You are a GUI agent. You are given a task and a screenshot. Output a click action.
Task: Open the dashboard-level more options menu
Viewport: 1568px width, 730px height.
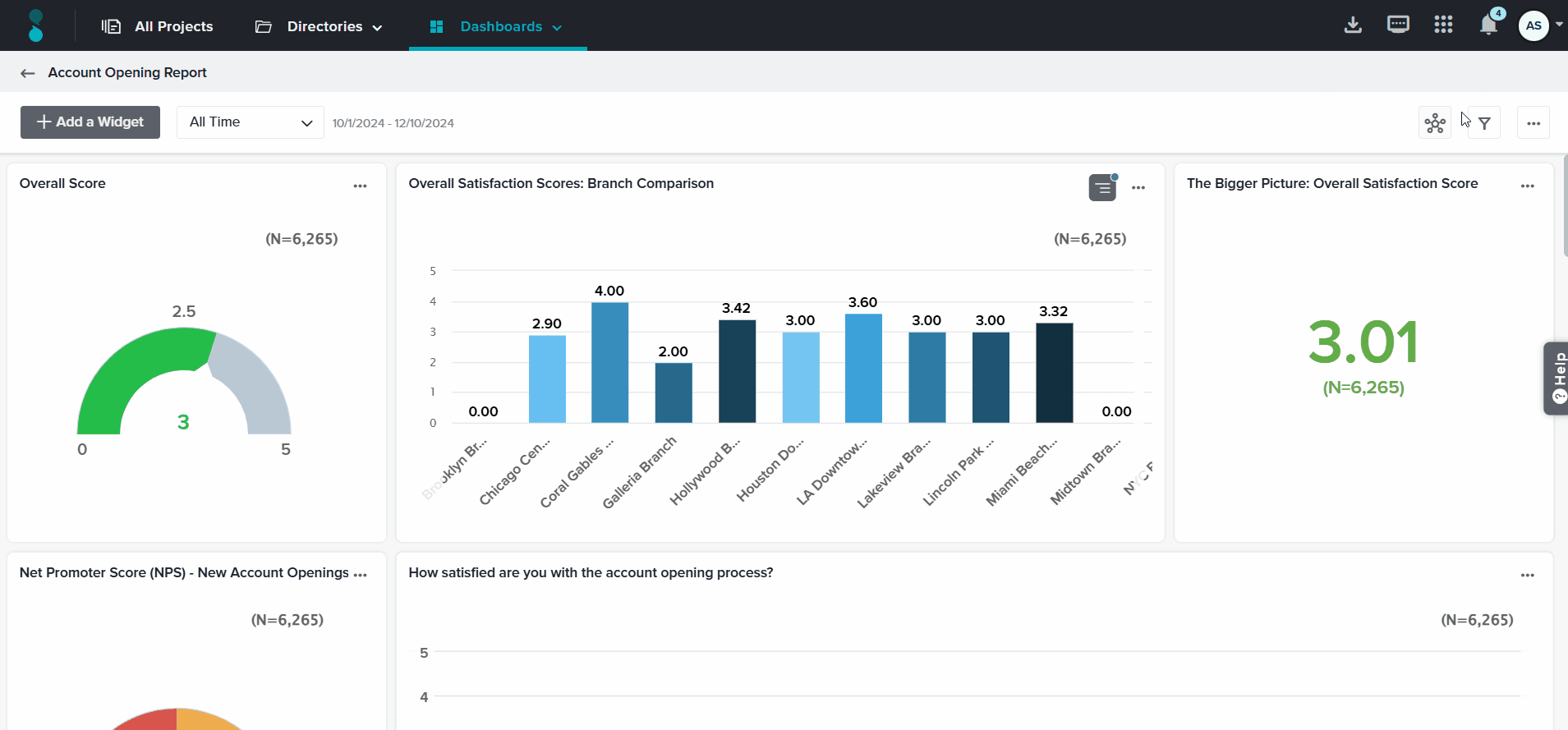pos(1533,123)
